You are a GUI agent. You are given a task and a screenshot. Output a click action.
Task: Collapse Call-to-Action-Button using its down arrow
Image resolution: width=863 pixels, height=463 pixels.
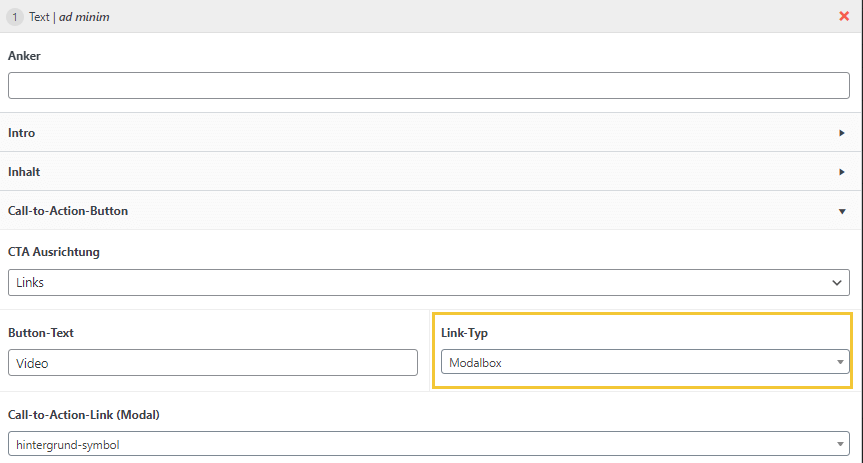[x=841, y=211]
